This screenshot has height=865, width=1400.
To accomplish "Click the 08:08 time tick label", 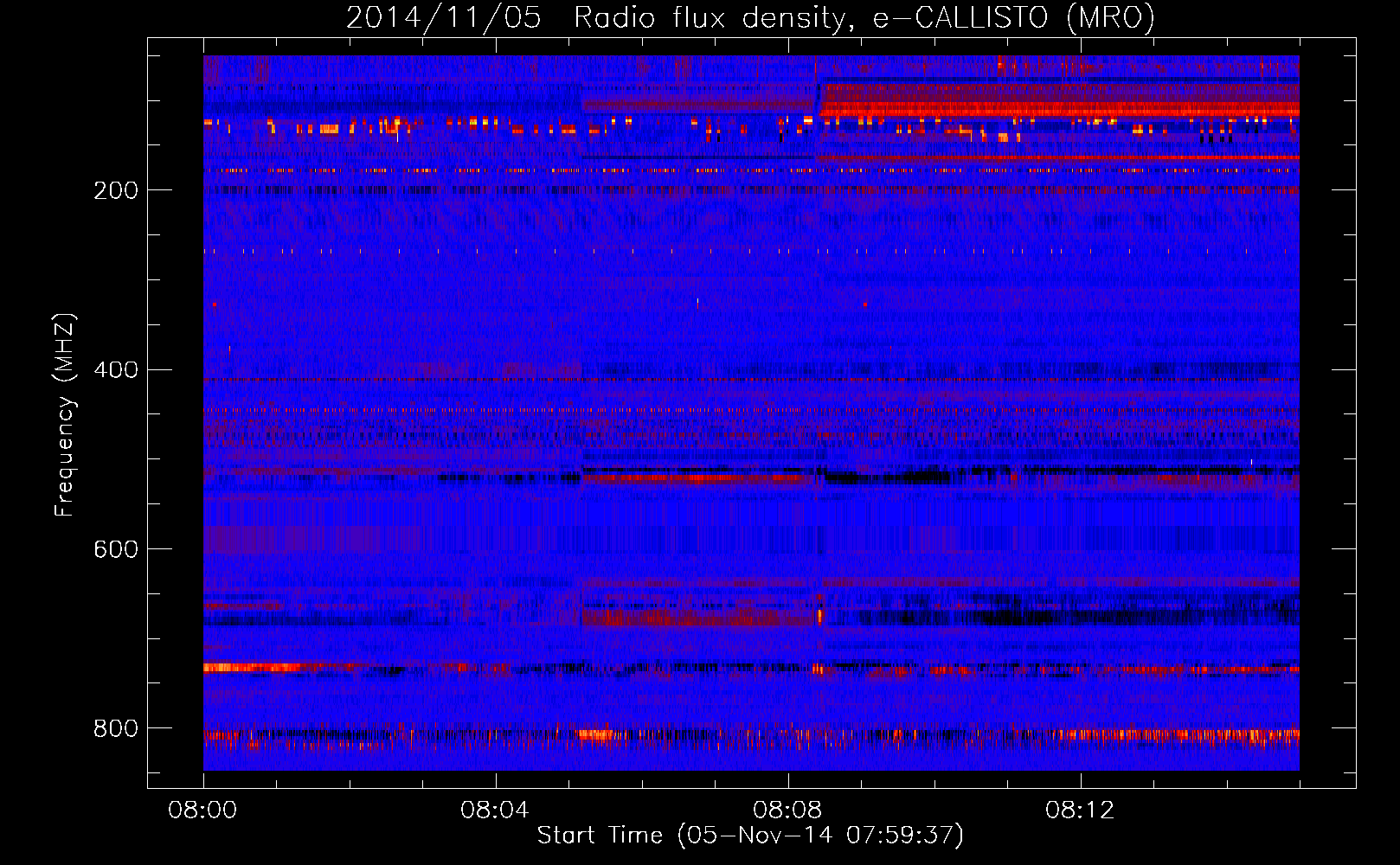I will coord(787,811).
